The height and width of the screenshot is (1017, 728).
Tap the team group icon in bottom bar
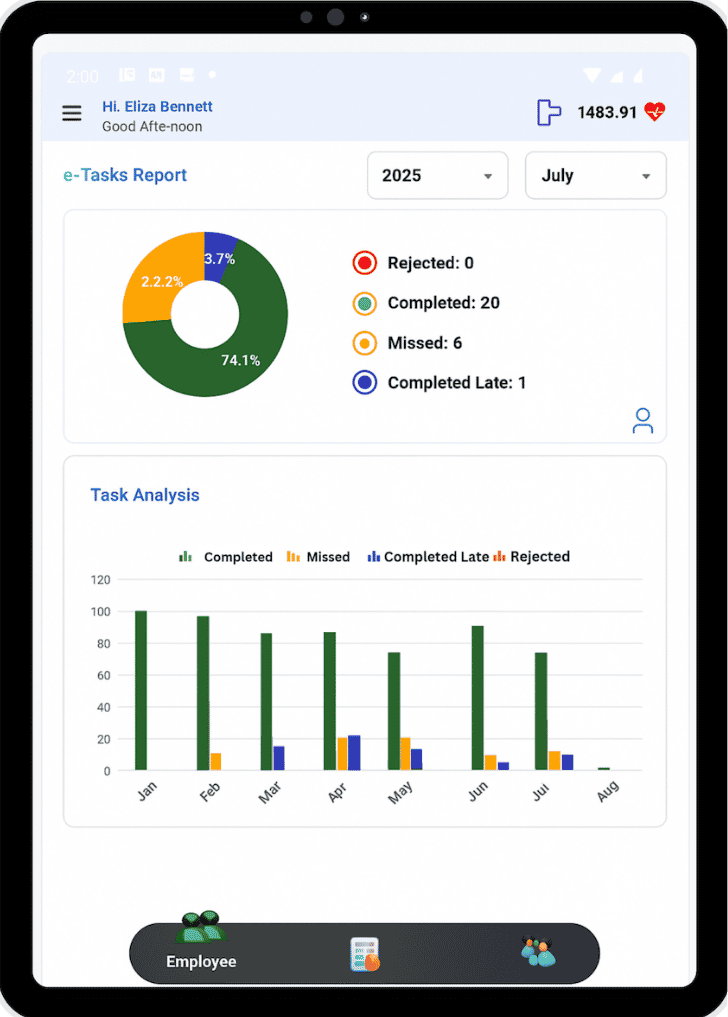(538, 952)
